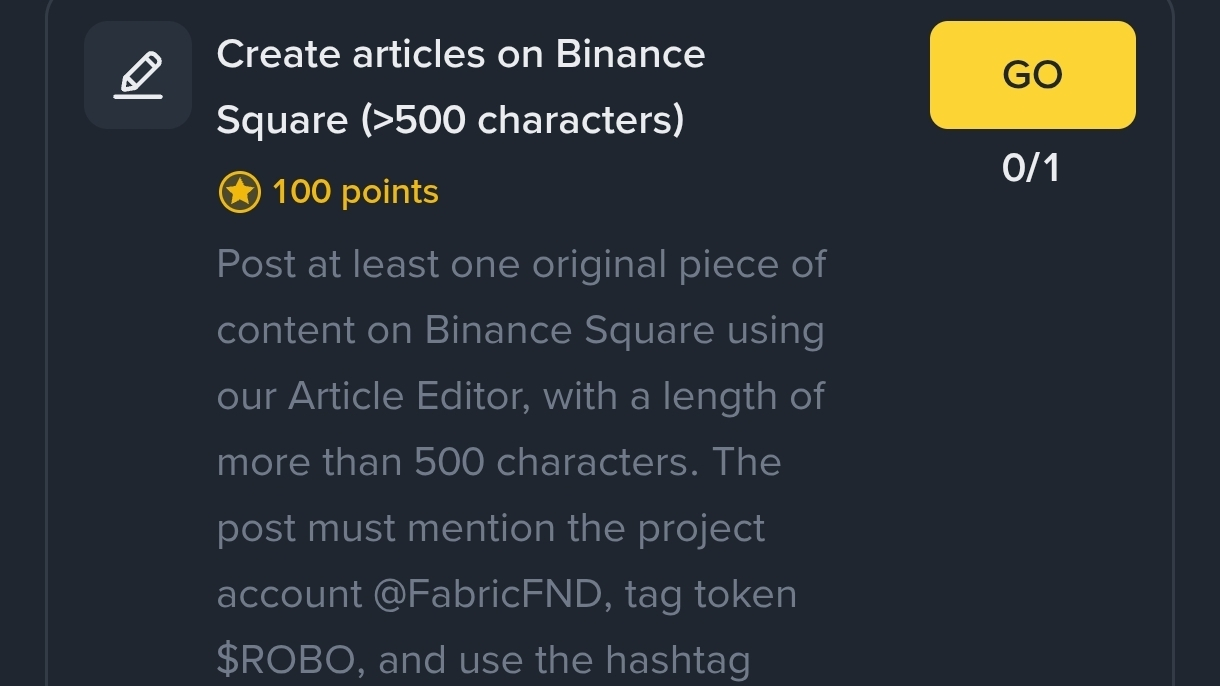The image size is (1220, 686).
Task: Click the 'Create articles on Binance' title
Action: click(460, 54)
